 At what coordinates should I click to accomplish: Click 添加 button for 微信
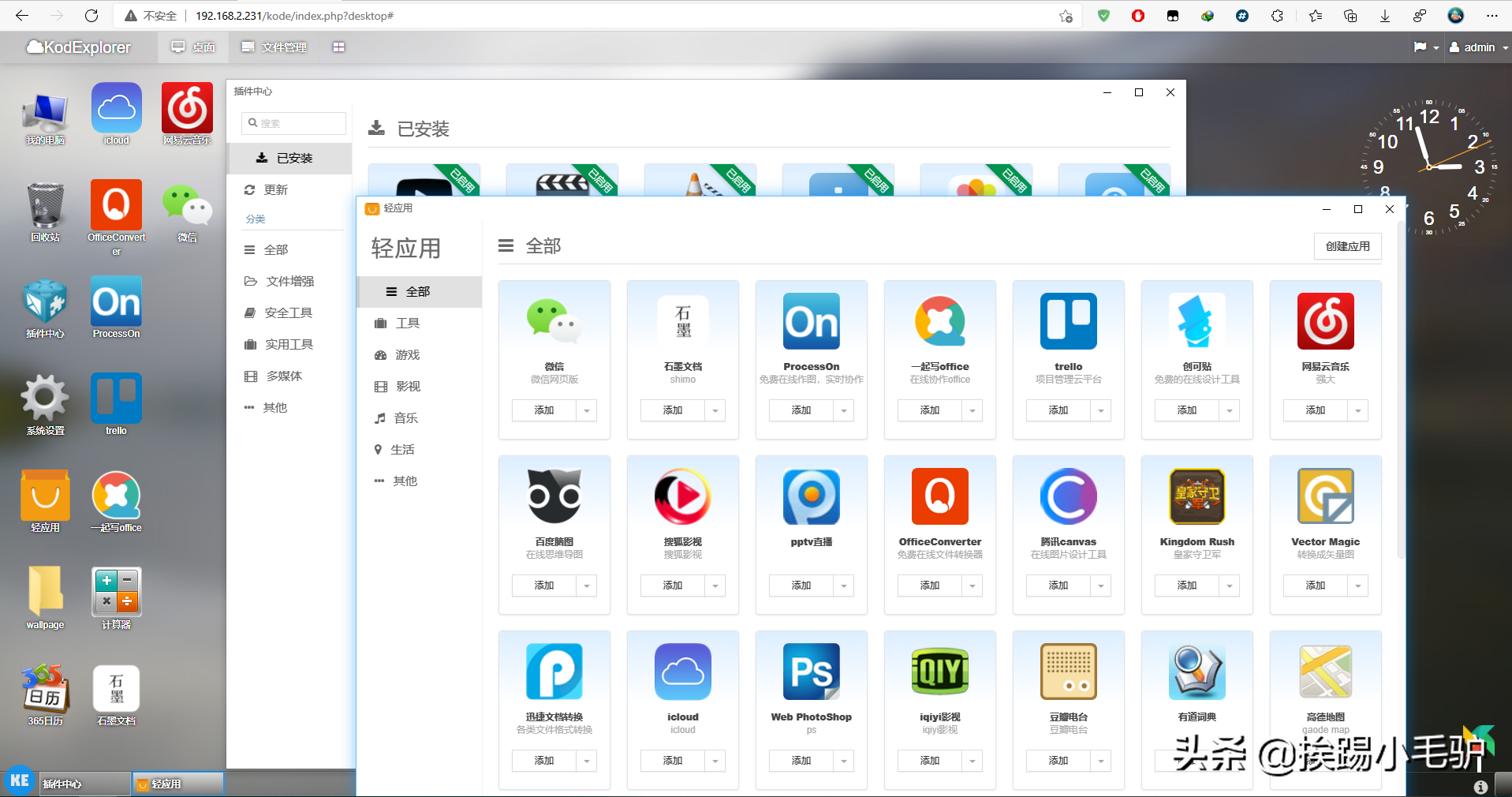coord(544,410)
